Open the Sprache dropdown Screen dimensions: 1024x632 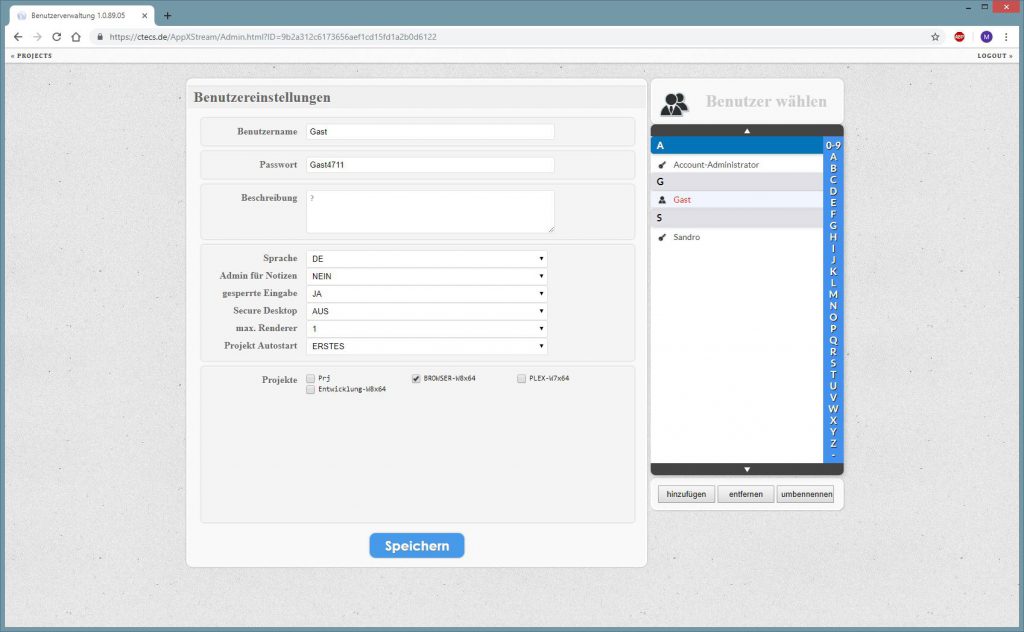pyautogui.click(x=427, y=259)
